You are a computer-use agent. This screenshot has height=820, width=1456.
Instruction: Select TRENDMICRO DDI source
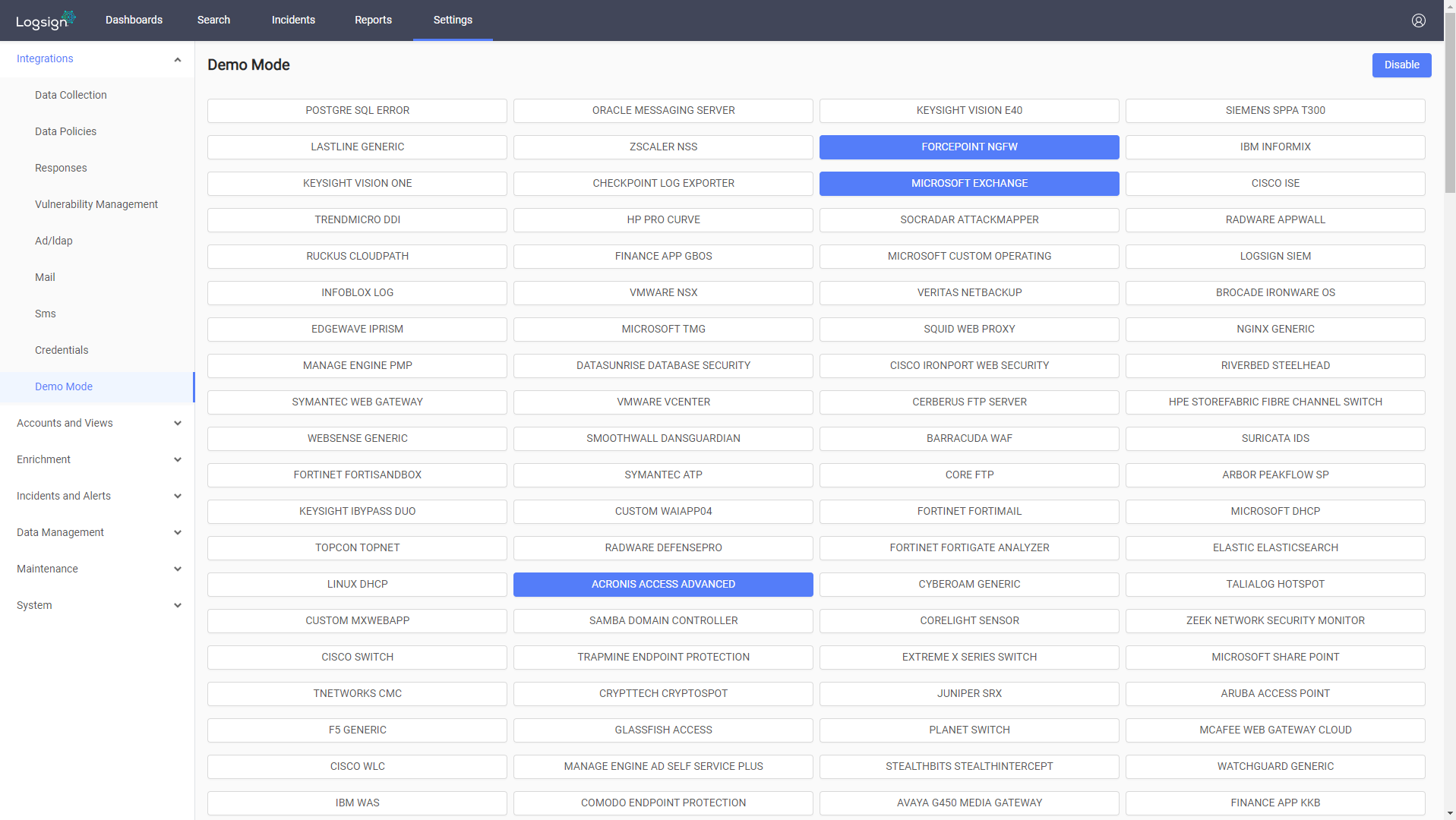357,220
